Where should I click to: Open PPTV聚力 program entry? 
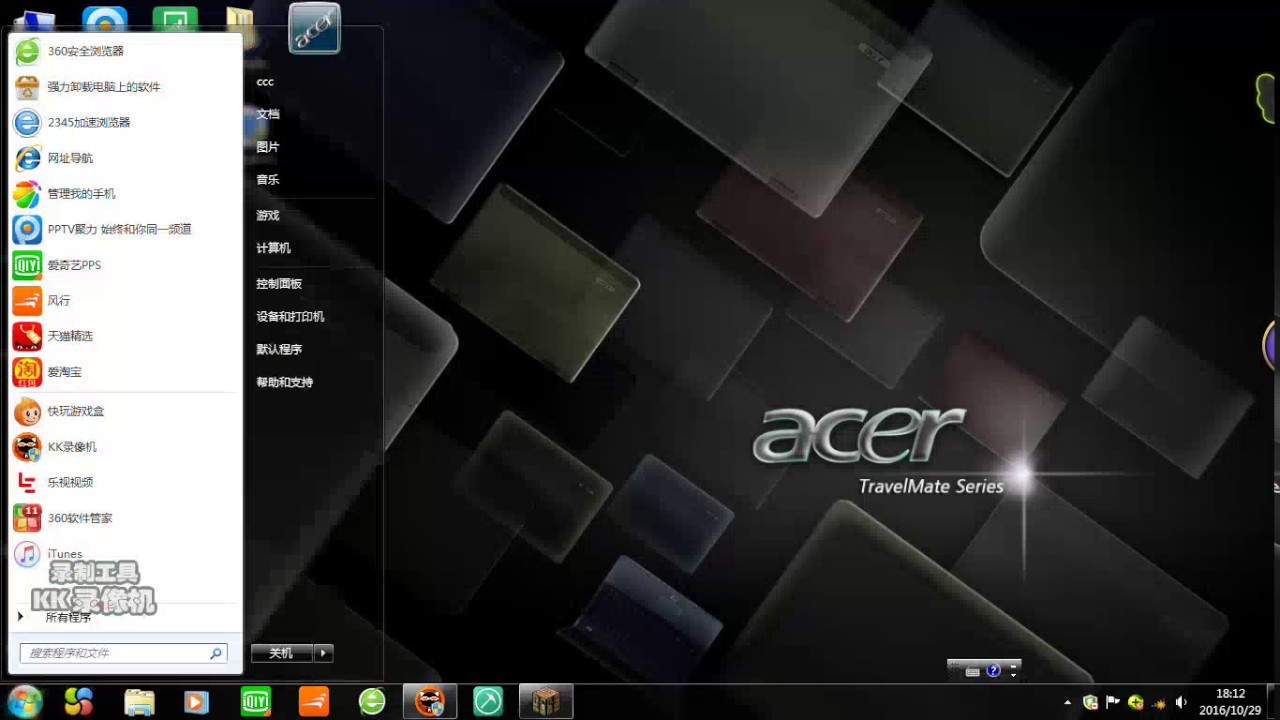(125, 229)
